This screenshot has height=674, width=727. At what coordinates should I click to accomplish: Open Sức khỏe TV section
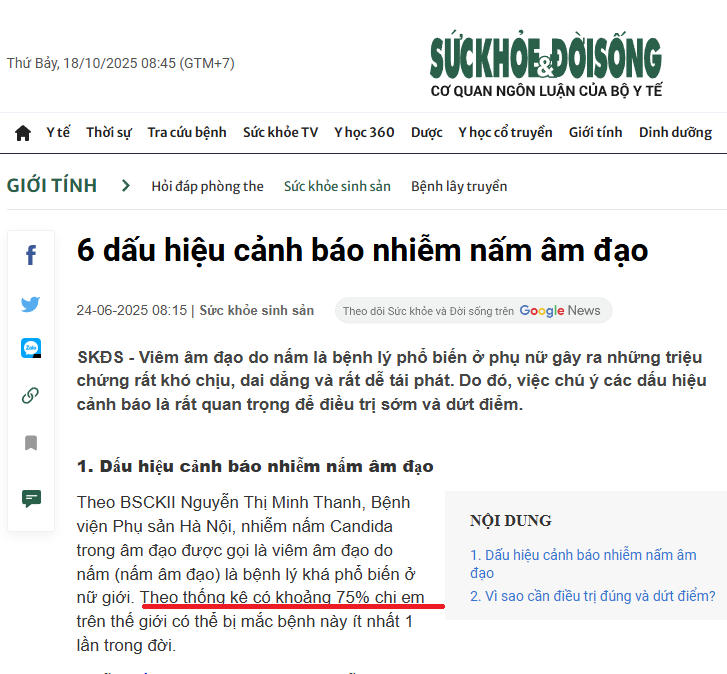[280, 133]
